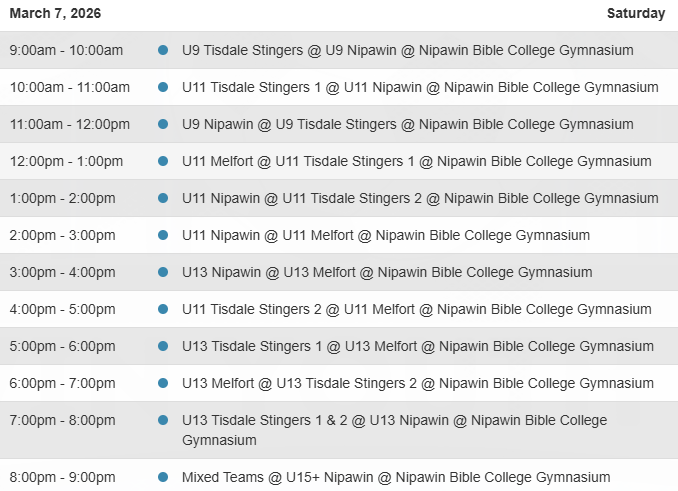Open the U11 Nipawin @ U11 Melfort game
The width and height of the screenshot is (678, 491).
tap(386, 235)
